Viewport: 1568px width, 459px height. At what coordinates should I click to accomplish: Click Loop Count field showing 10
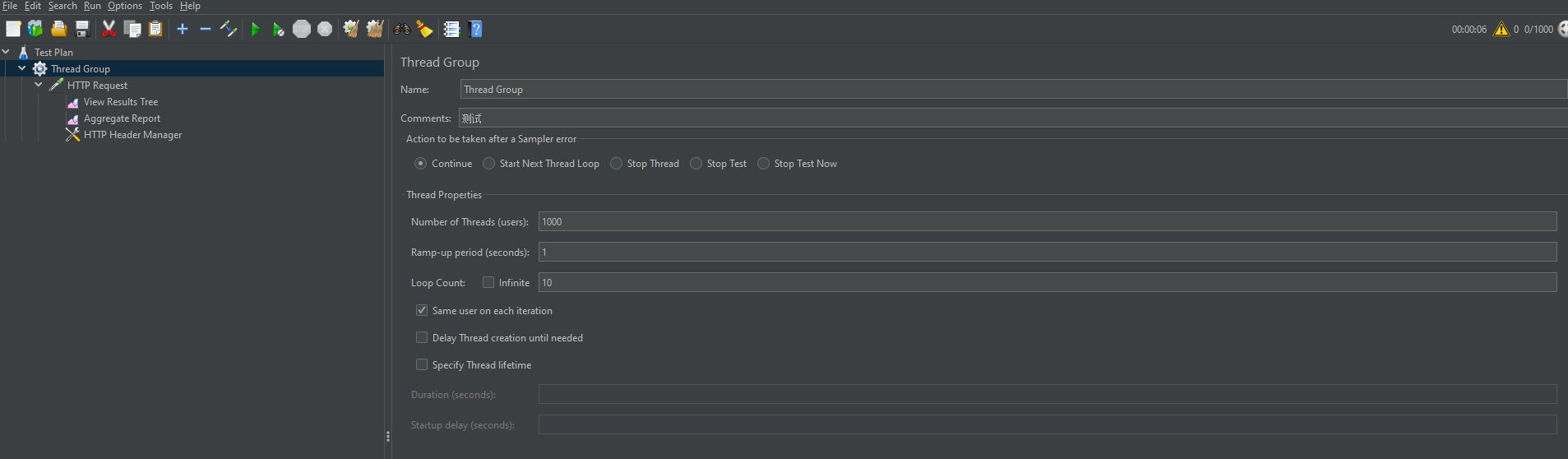click(1048, 282)
